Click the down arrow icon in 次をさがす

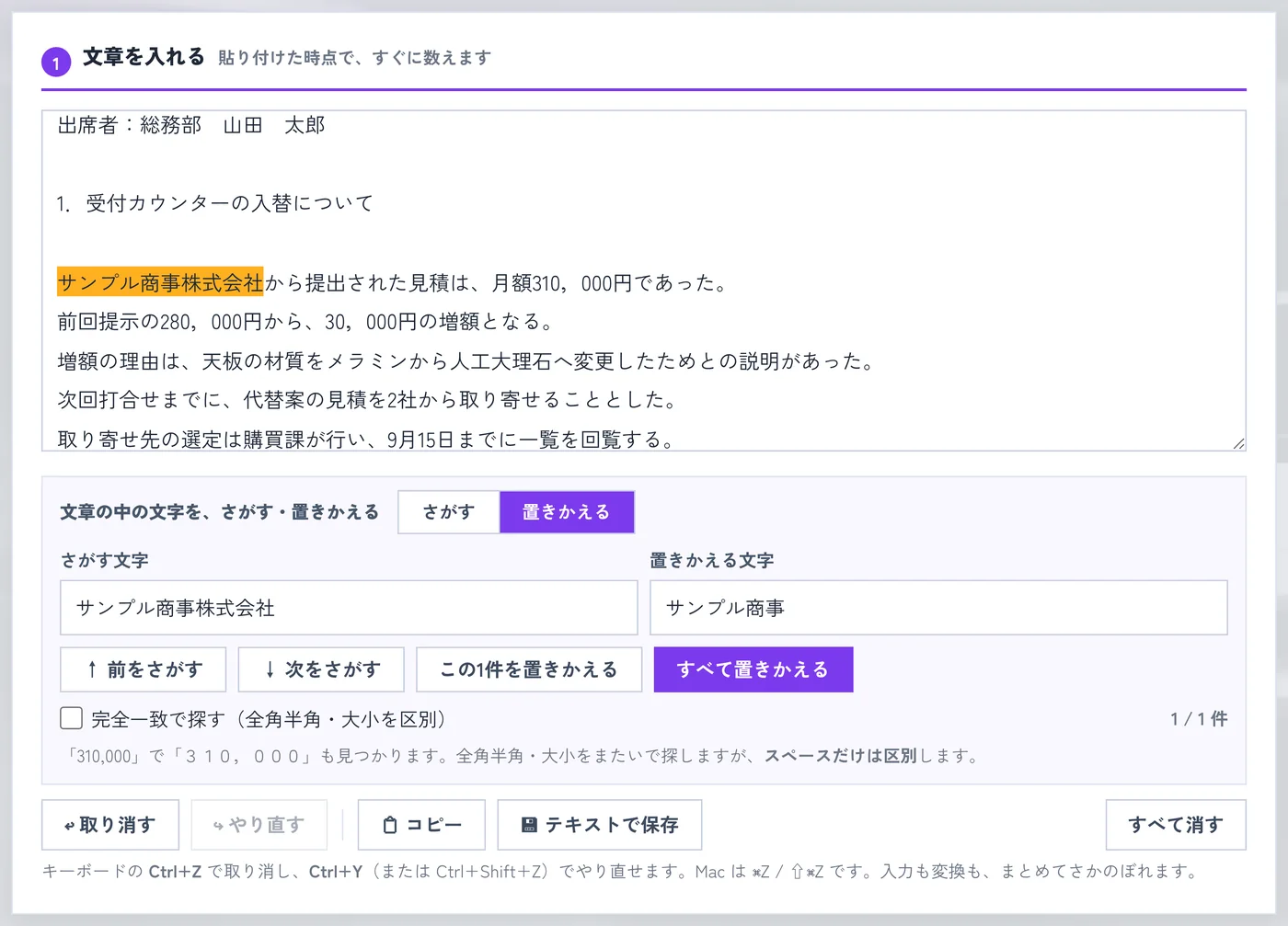tap(270, 669)
